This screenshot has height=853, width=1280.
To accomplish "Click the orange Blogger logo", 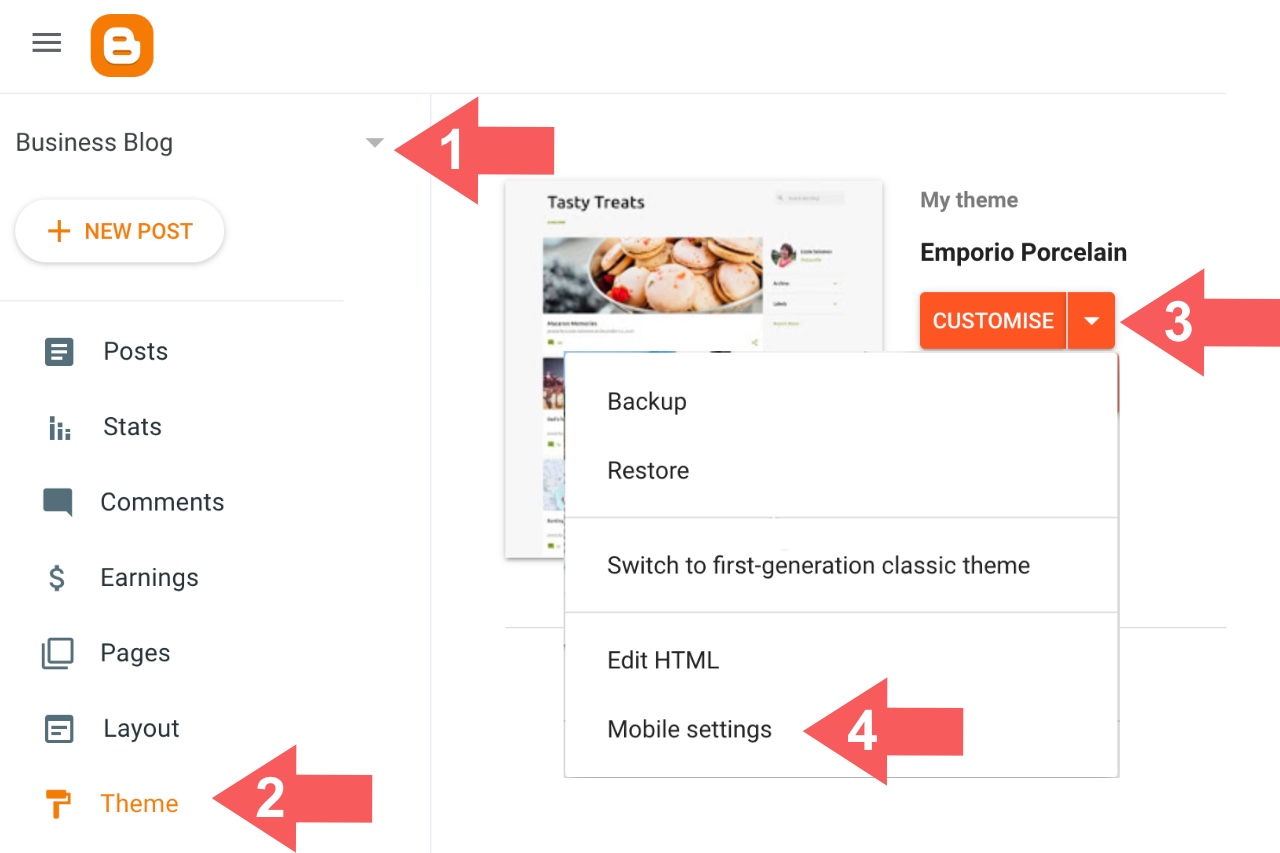I will (x=122, y=45).
